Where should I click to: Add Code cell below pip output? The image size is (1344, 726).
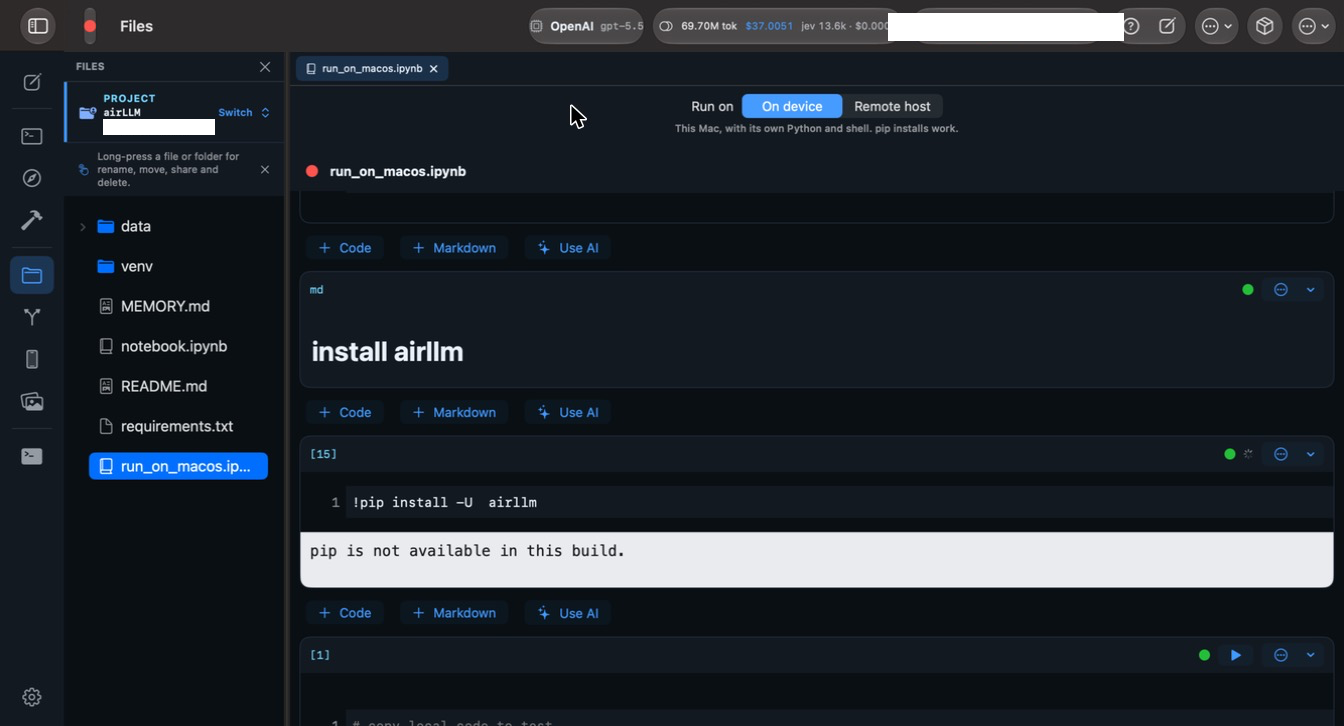point(345,613)
